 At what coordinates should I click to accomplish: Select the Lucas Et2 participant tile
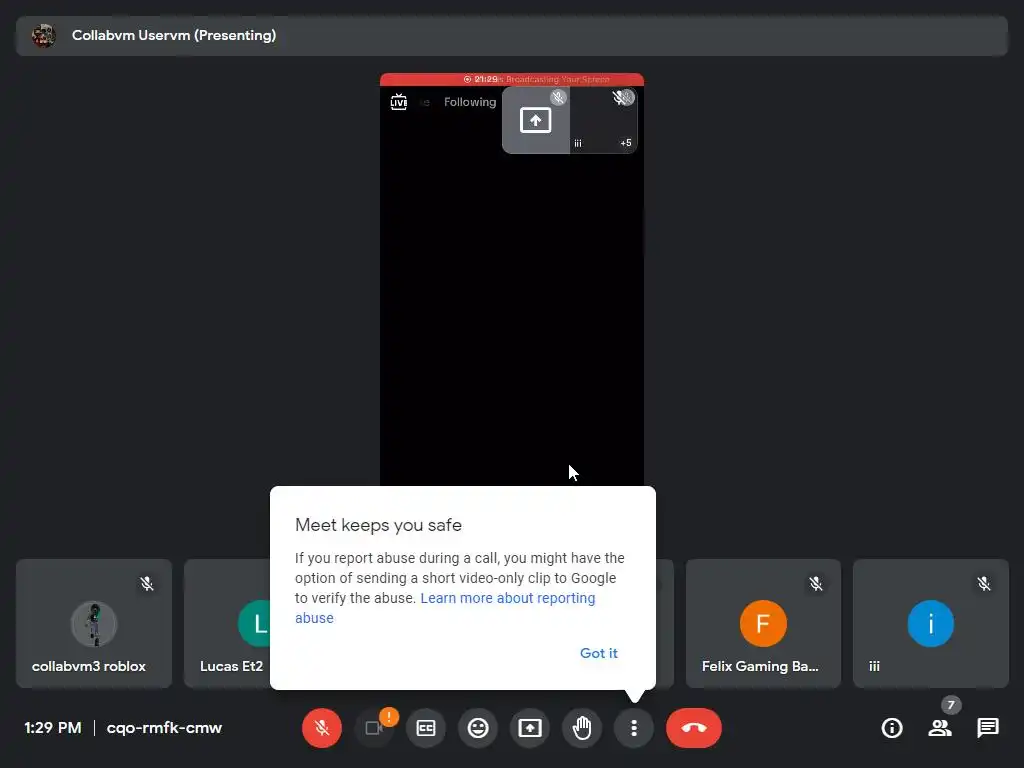pyautogui.click(x=227, y=623)
